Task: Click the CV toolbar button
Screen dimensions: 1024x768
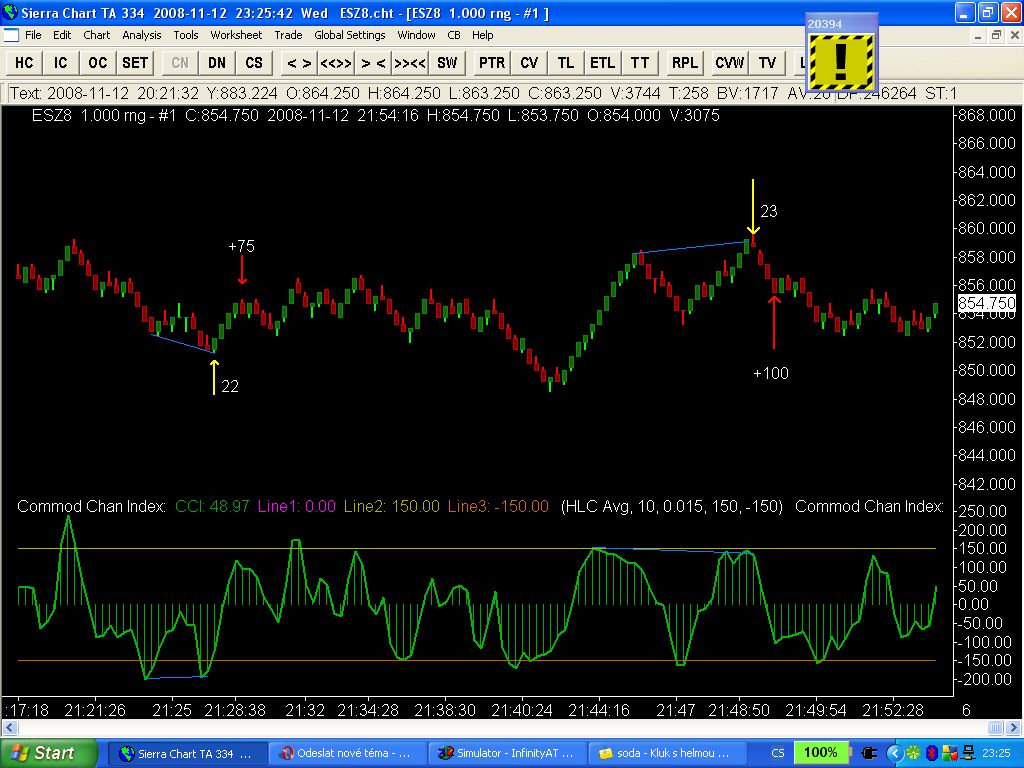Action: point(529,63)
